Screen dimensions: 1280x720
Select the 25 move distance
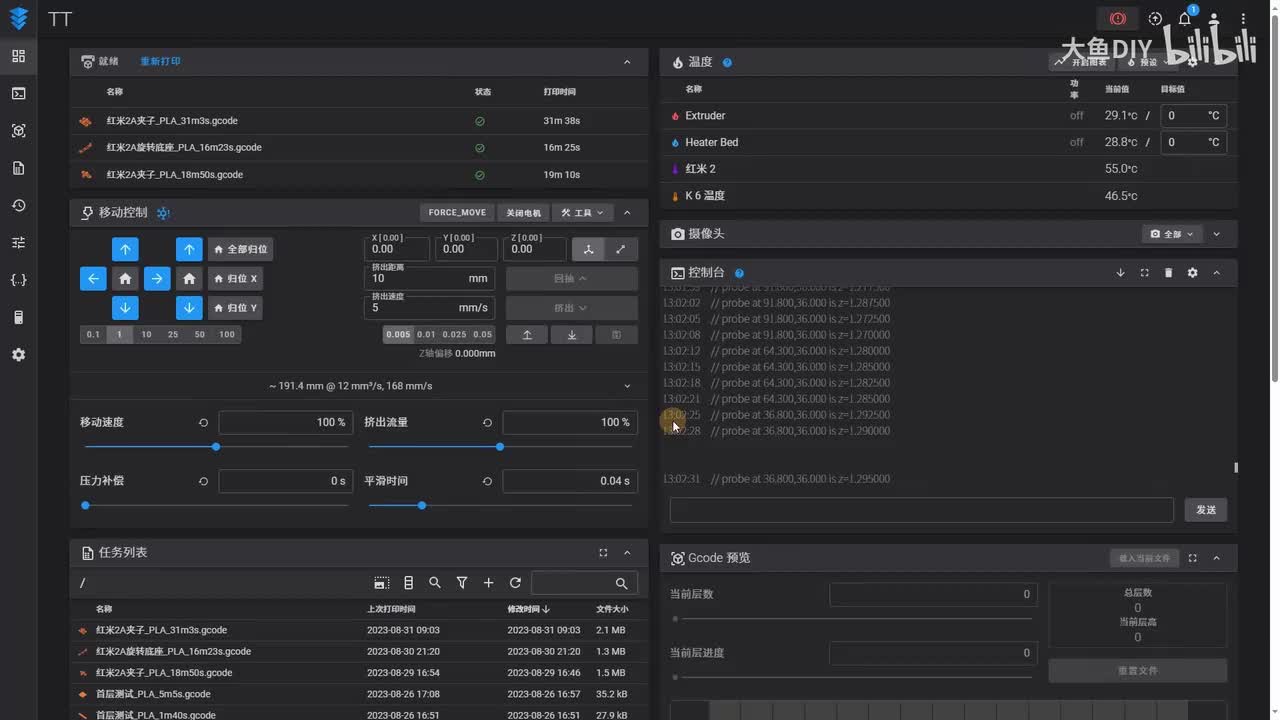[x=173, y=334]
